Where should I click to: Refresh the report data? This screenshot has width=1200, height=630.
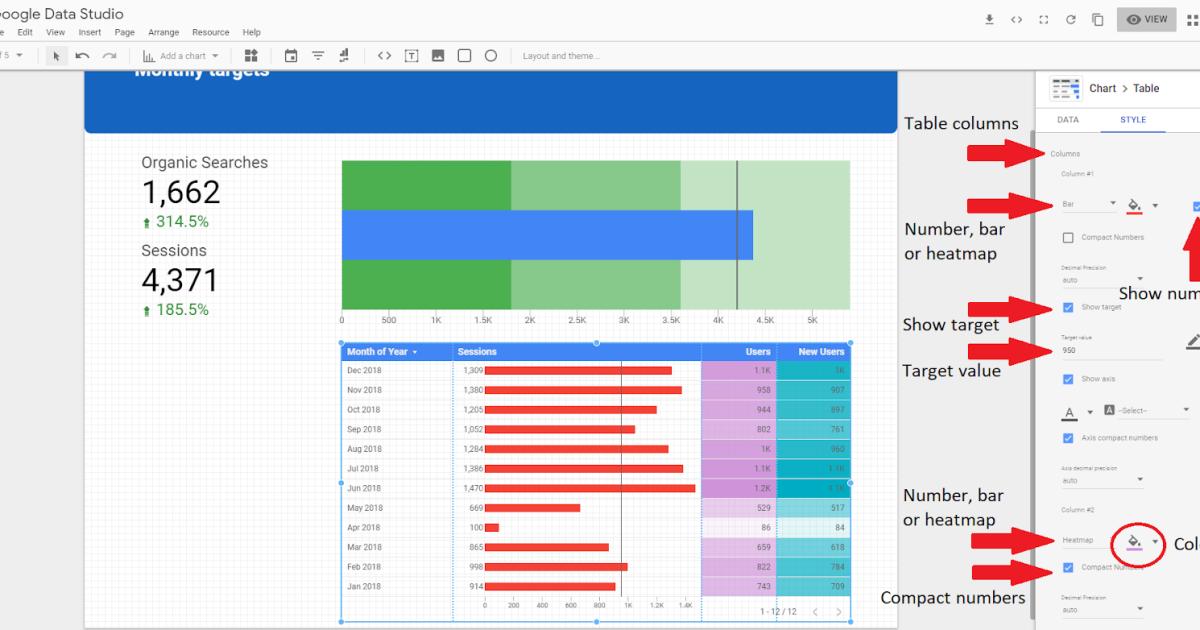point(1071,19)
